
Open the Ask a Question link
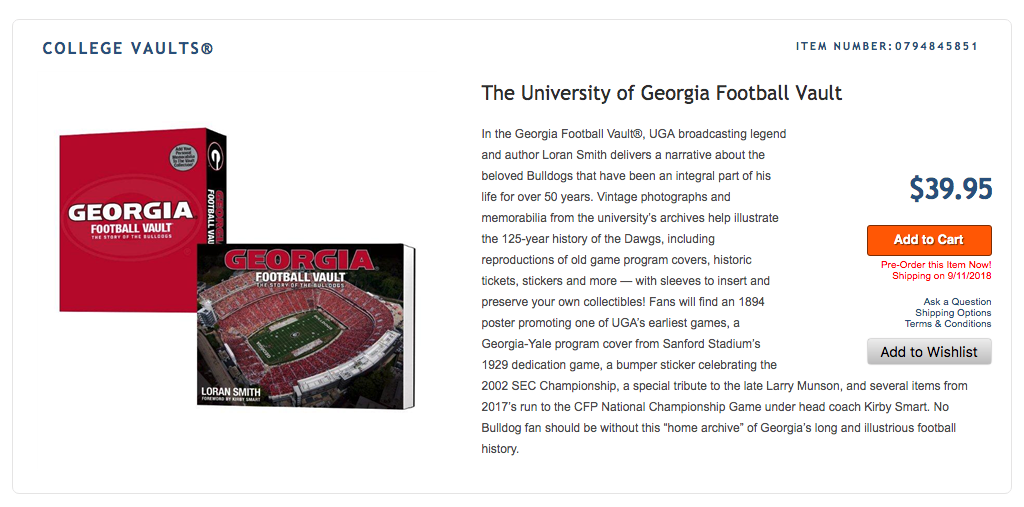click(x=957, y=301)
